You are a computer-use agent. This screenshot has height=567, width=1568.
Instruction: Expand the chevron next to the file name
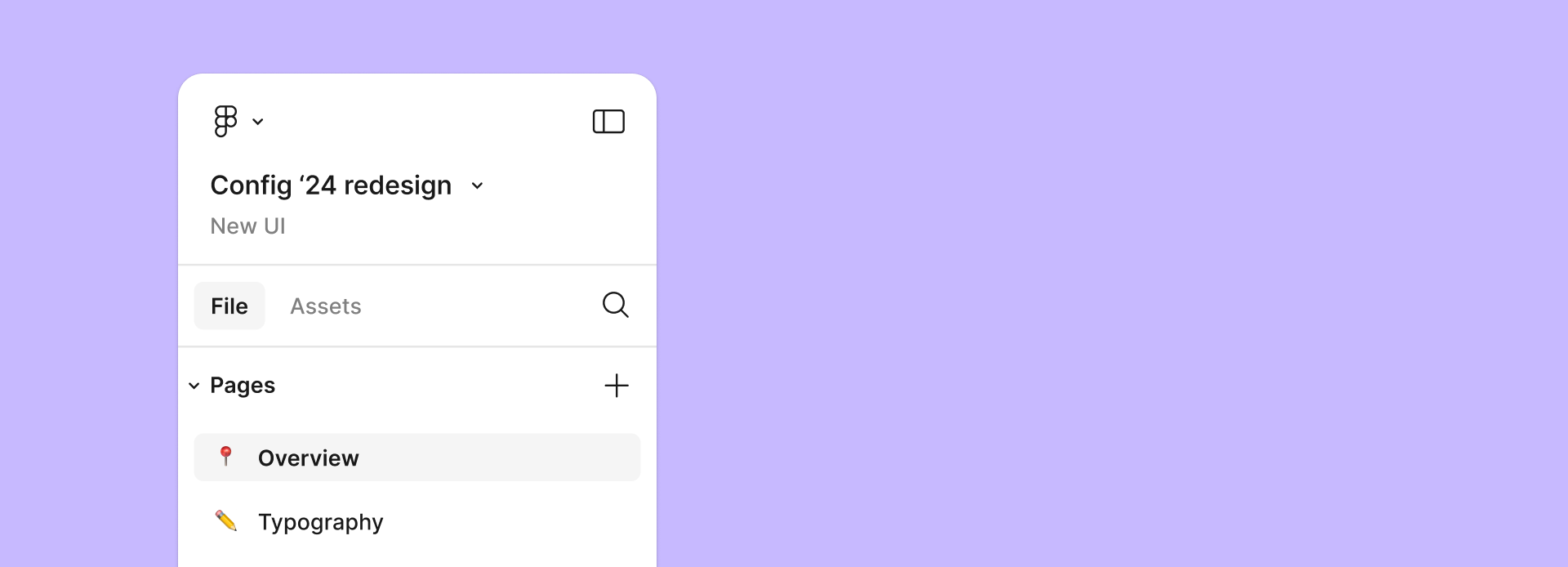[478, 186]
